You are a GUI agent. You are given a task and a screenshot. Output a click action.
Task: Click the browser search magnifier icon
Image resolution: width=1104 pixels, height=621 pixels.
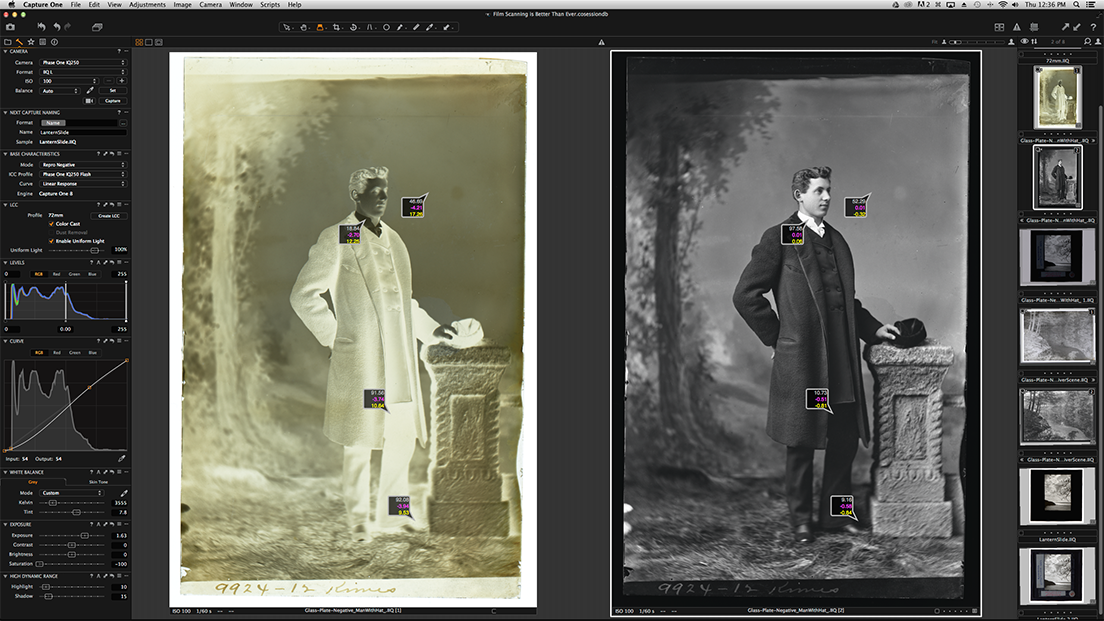pos(1088,42)
